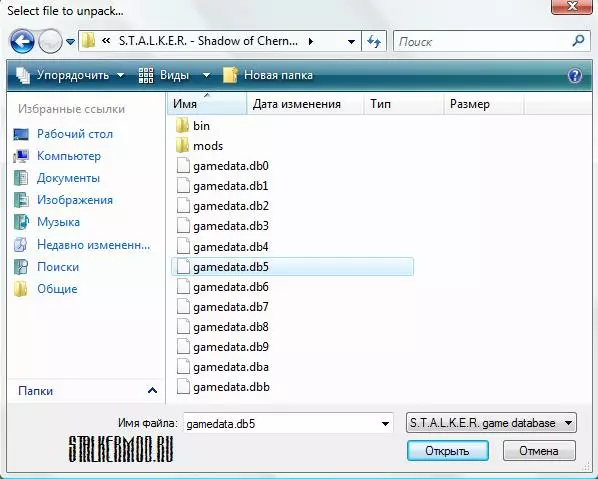Select the bin folder

193,125
